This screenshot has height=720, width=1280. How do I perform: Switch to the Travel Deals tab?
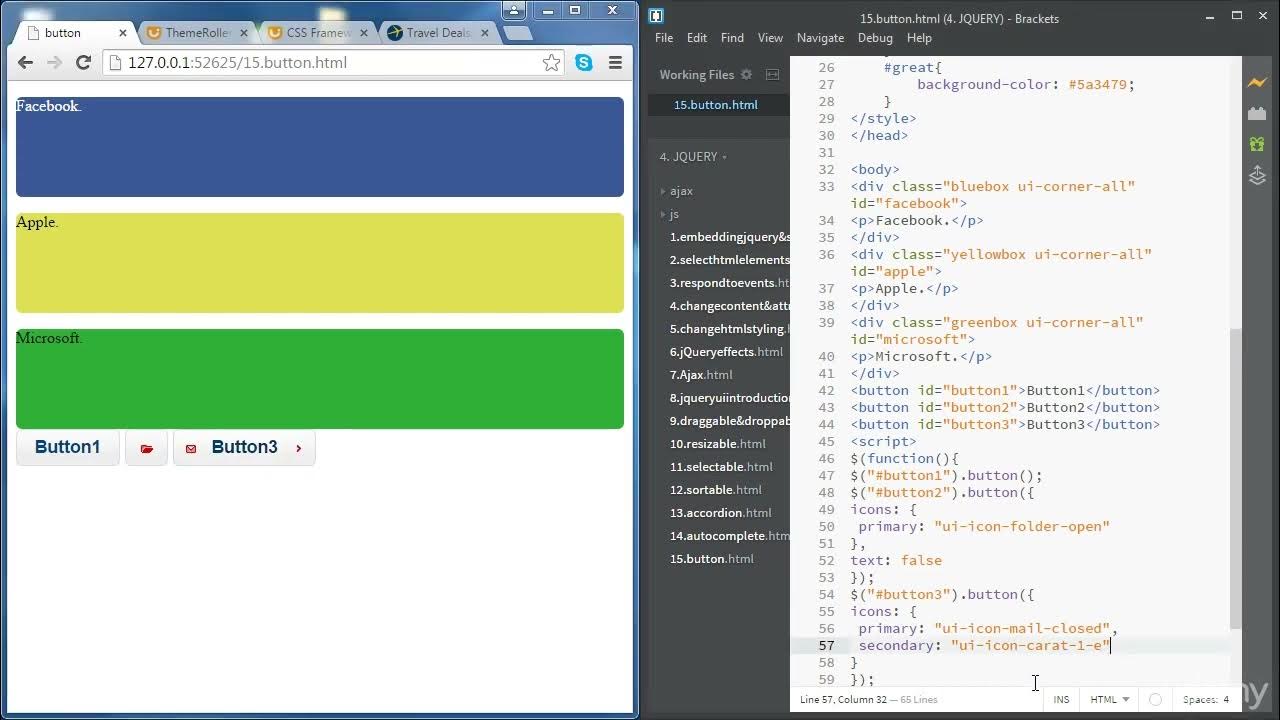pos(434,33)
